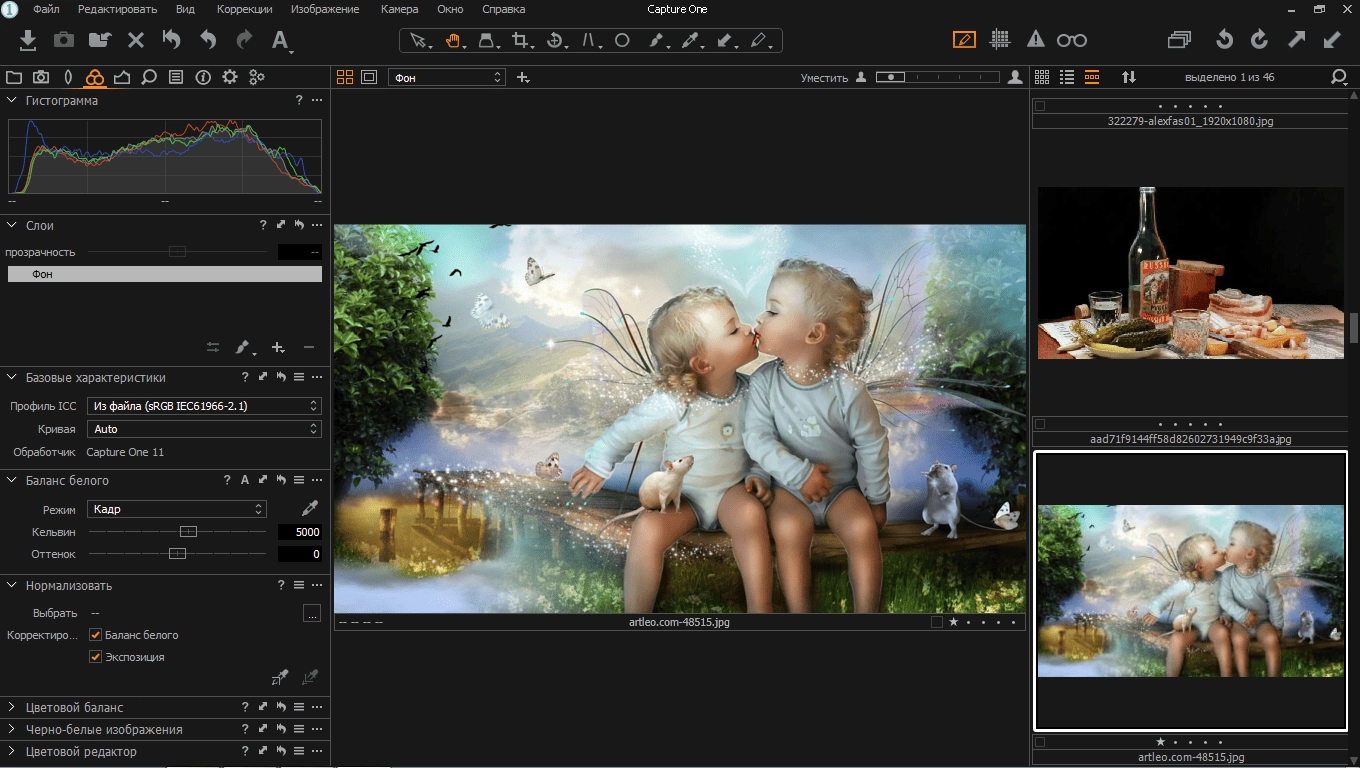Click the Undo arrow icon
This screenshot has width=1360, height=768.
click(208, 40)
